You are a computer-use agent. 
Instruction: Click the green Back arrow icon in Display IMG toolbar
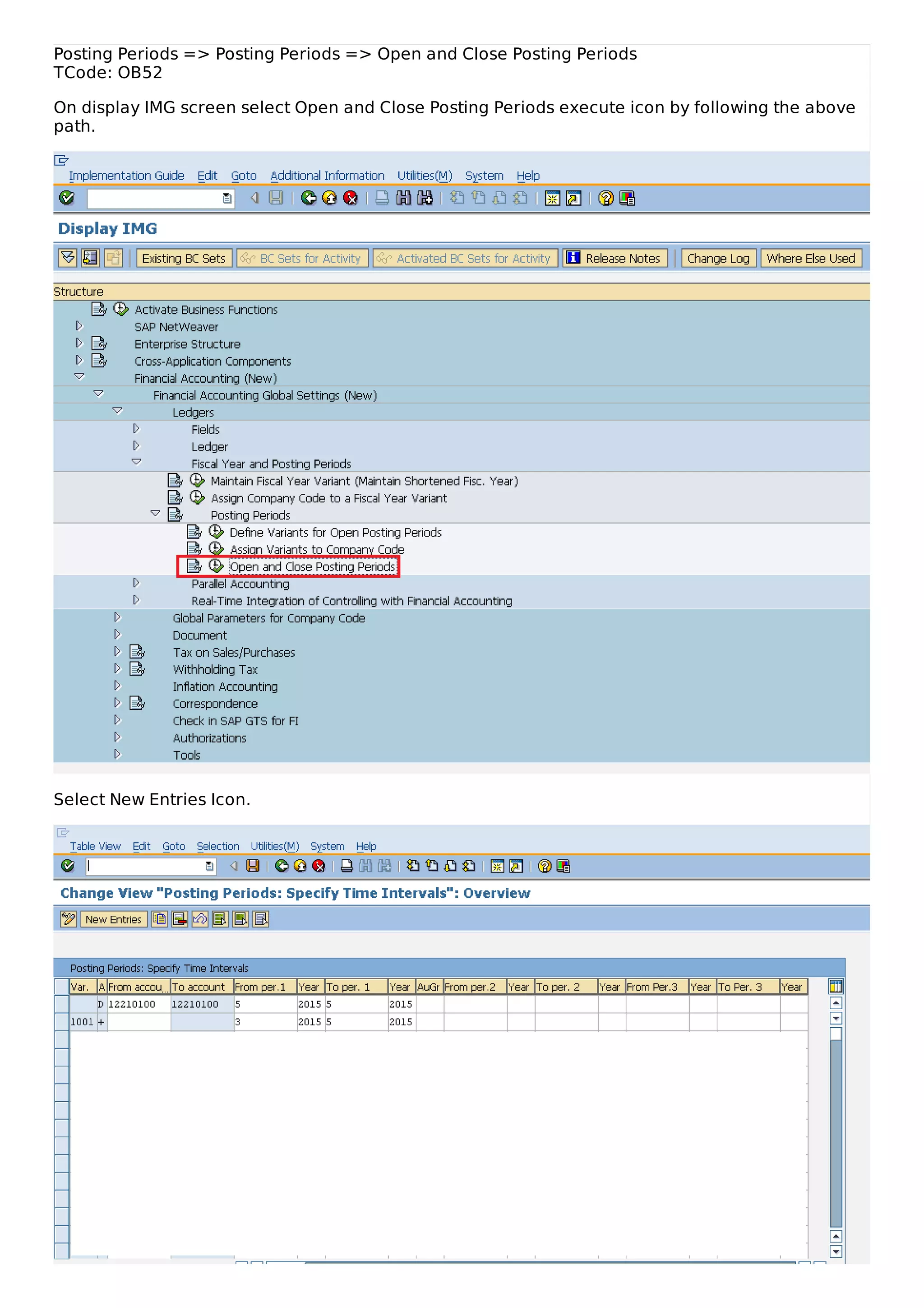pos(309,198)
